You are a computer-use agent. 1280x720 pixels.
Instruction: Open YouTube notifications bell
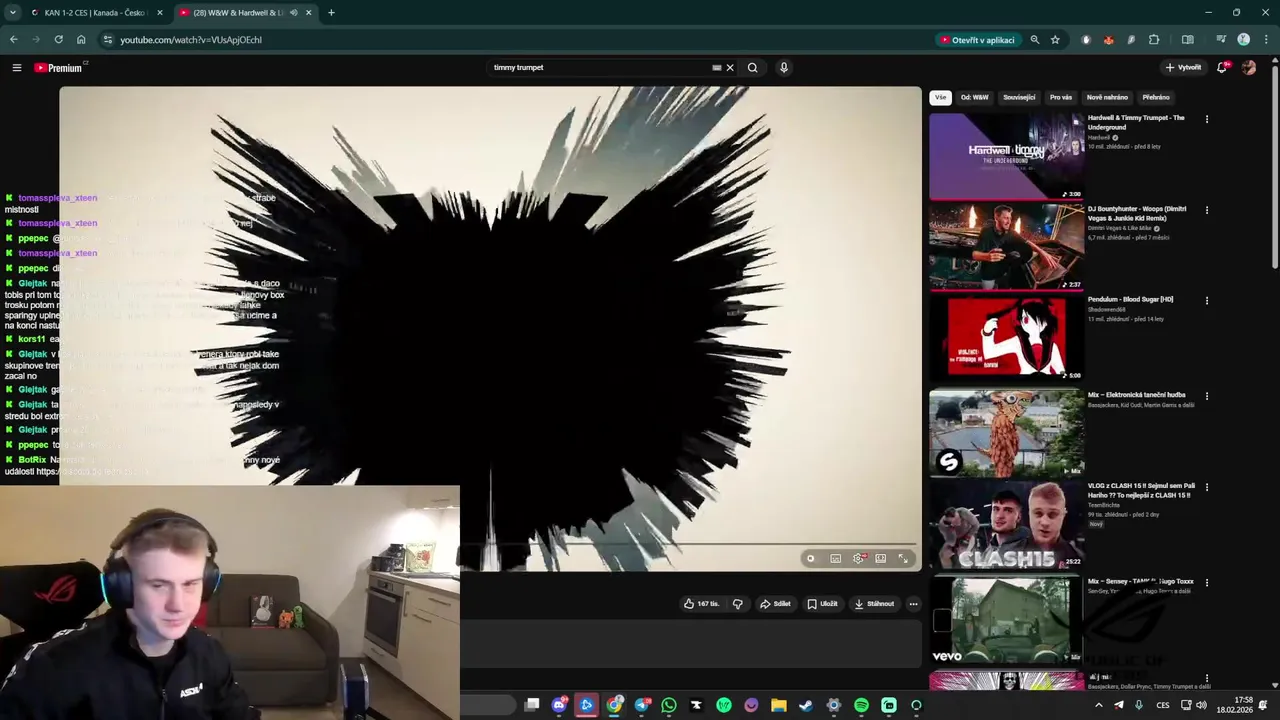1222,68
